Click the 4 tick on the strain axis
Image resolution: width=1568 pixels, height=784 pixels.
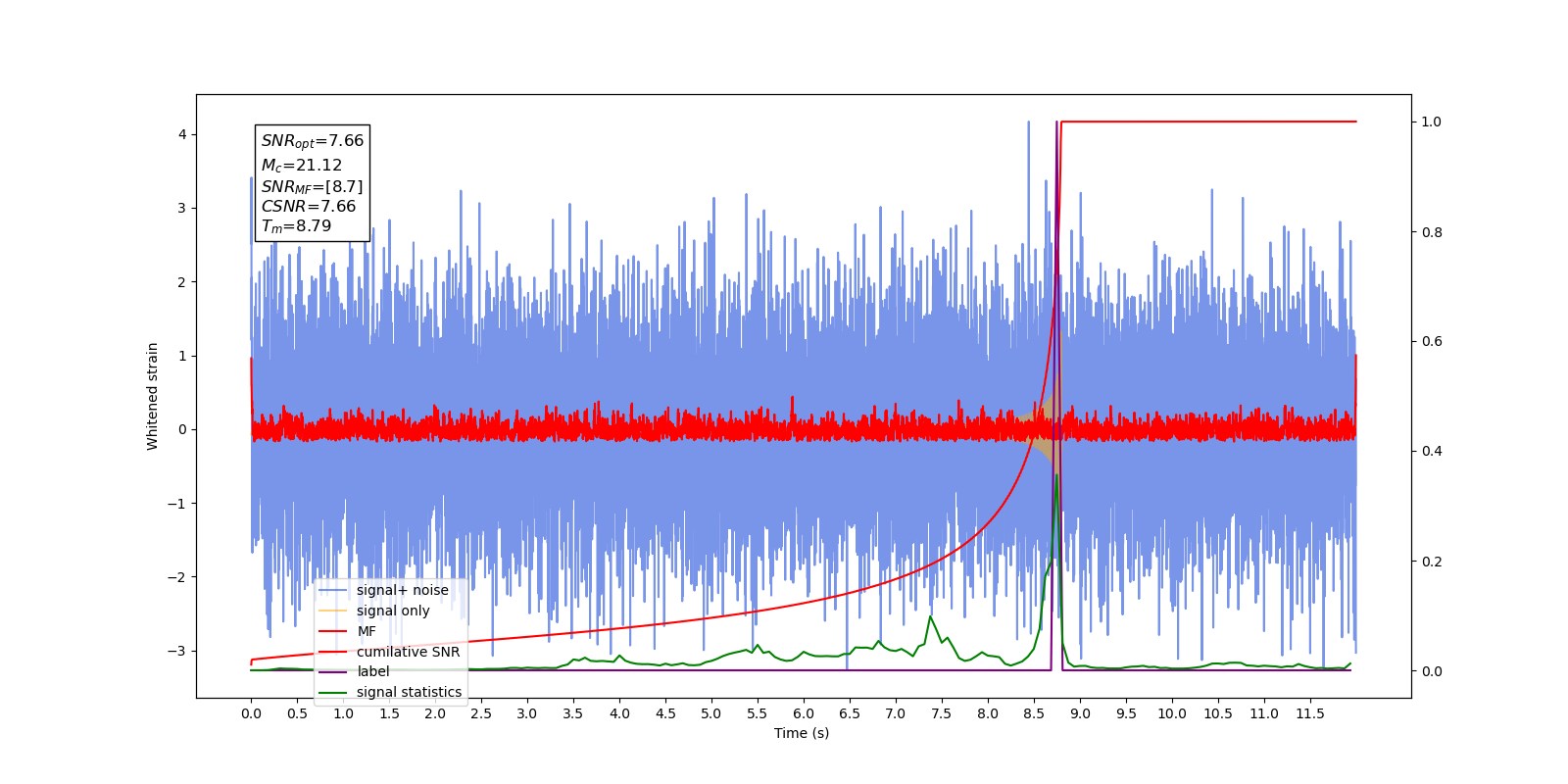click(x=182, y=134)
